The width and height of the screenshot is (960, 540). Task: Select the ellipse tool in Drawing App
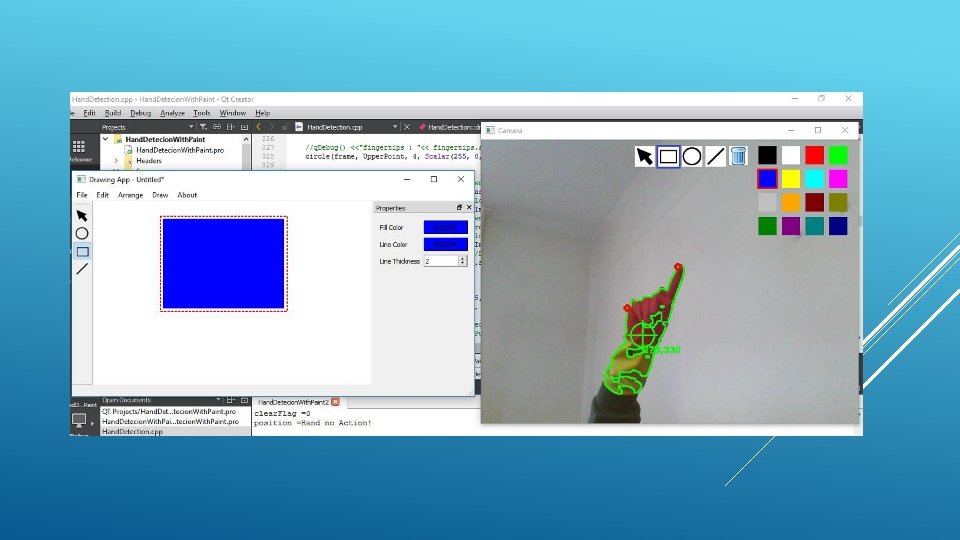click(82, 233)
